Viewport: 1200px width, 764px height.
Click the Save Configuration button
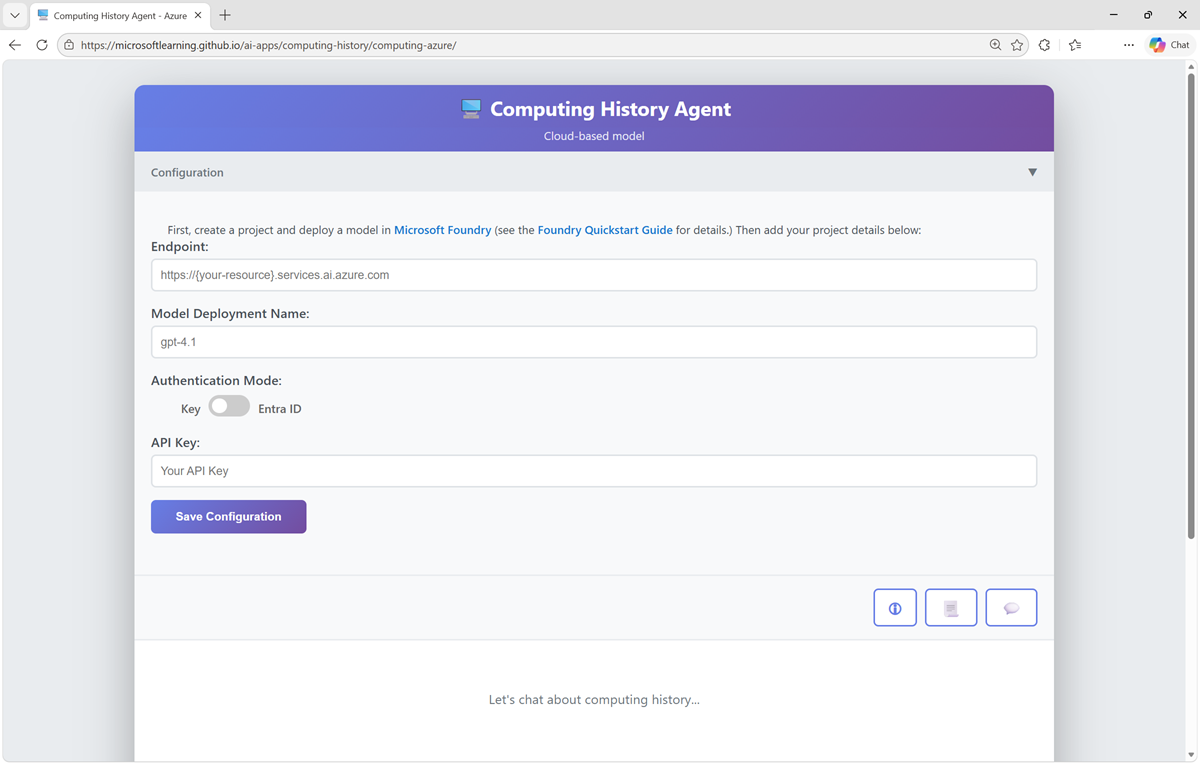pyautogui.click(x=228, y=517)
